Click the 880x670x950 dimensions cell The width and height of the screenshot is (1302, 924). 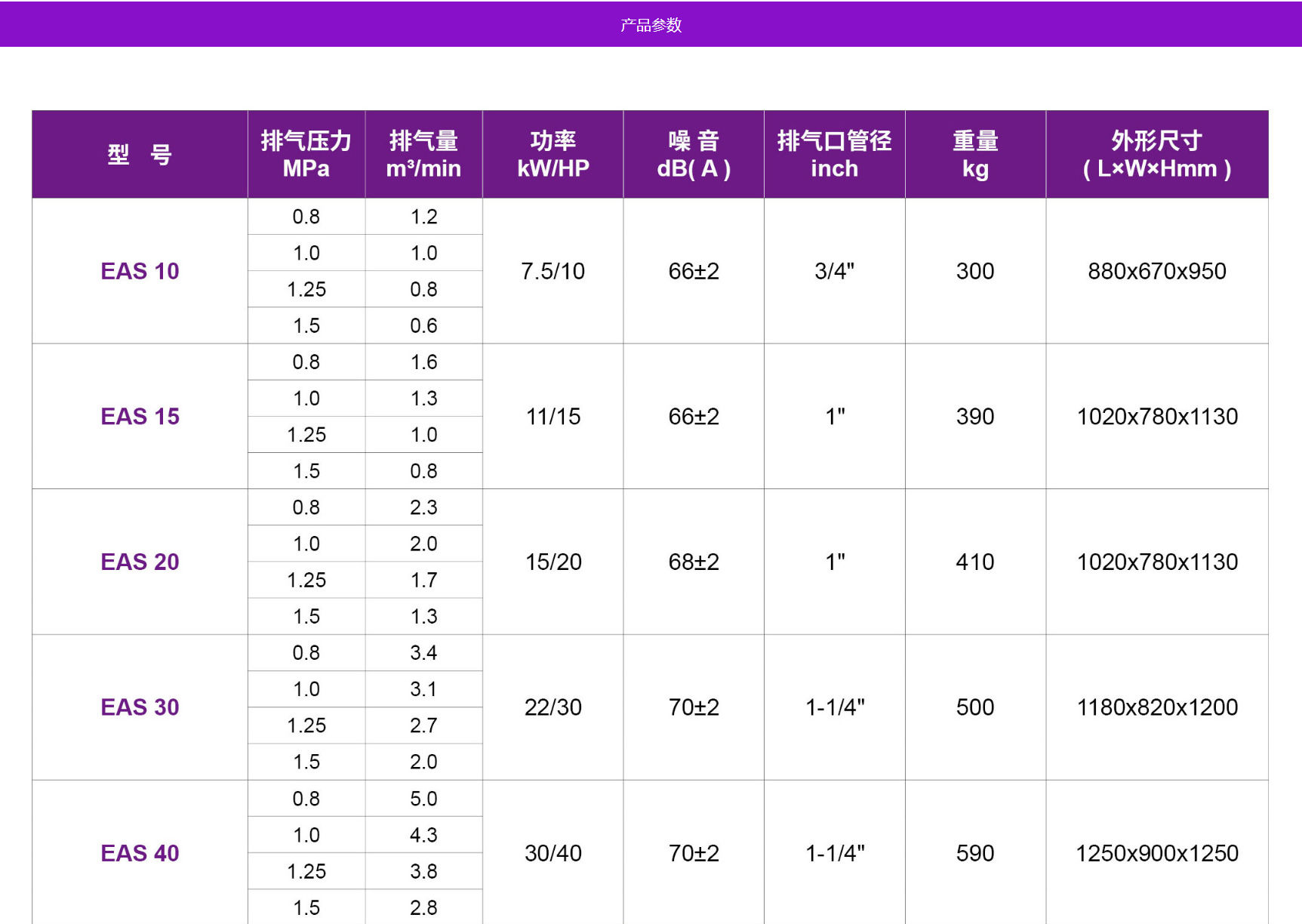pos(1157,271)
